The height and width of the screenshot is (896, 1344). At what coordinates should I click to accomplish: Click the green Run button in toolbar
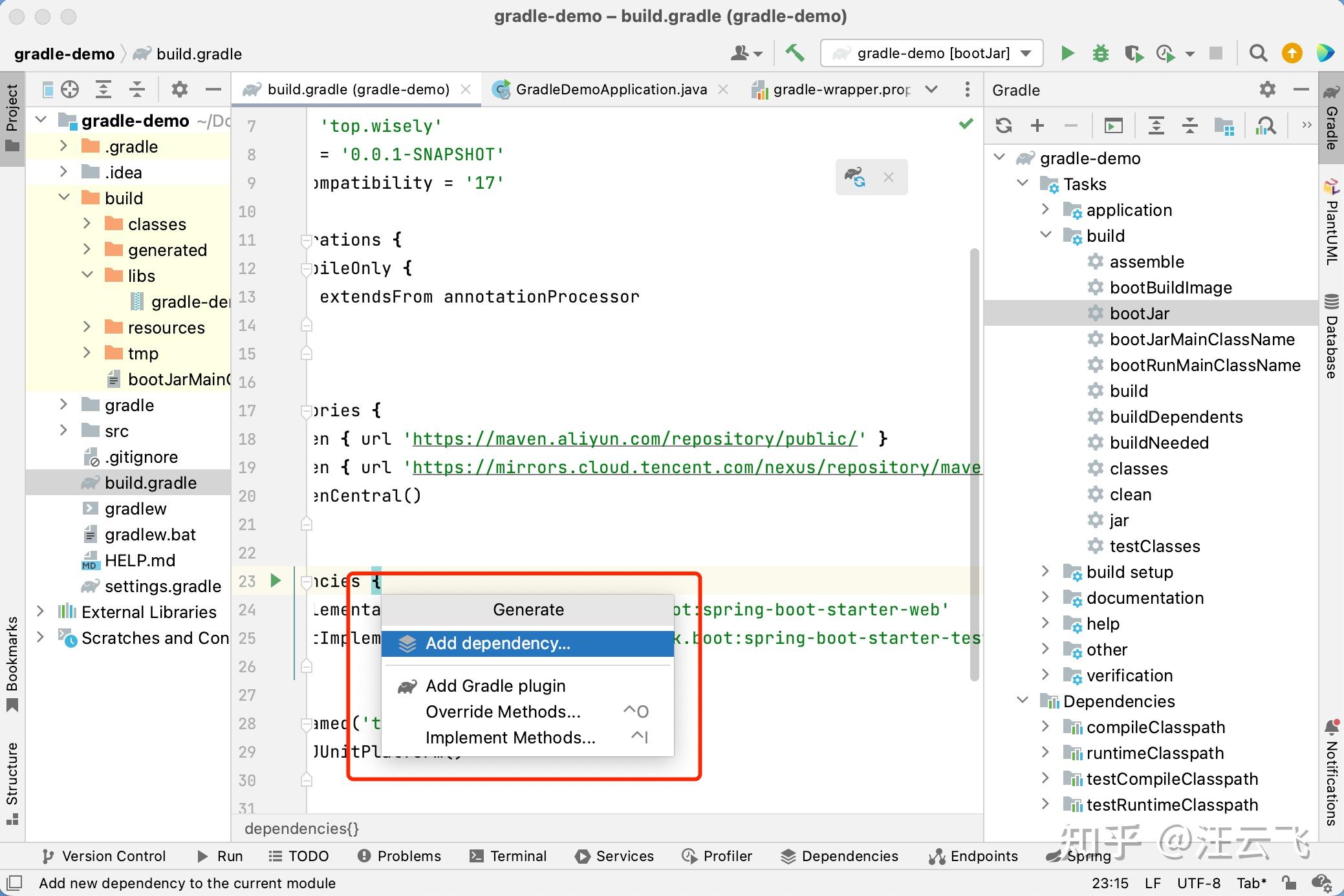coord(1067,53)
